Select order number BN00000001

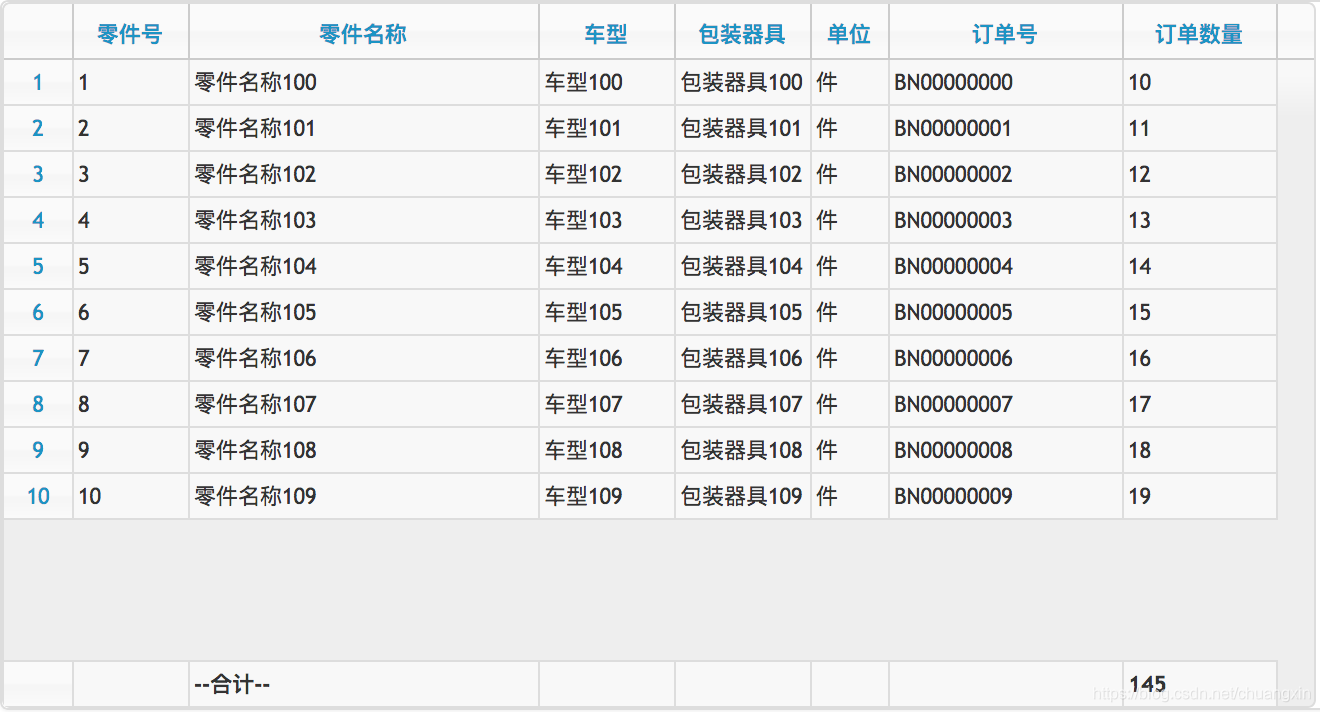tap(1006, 128)
